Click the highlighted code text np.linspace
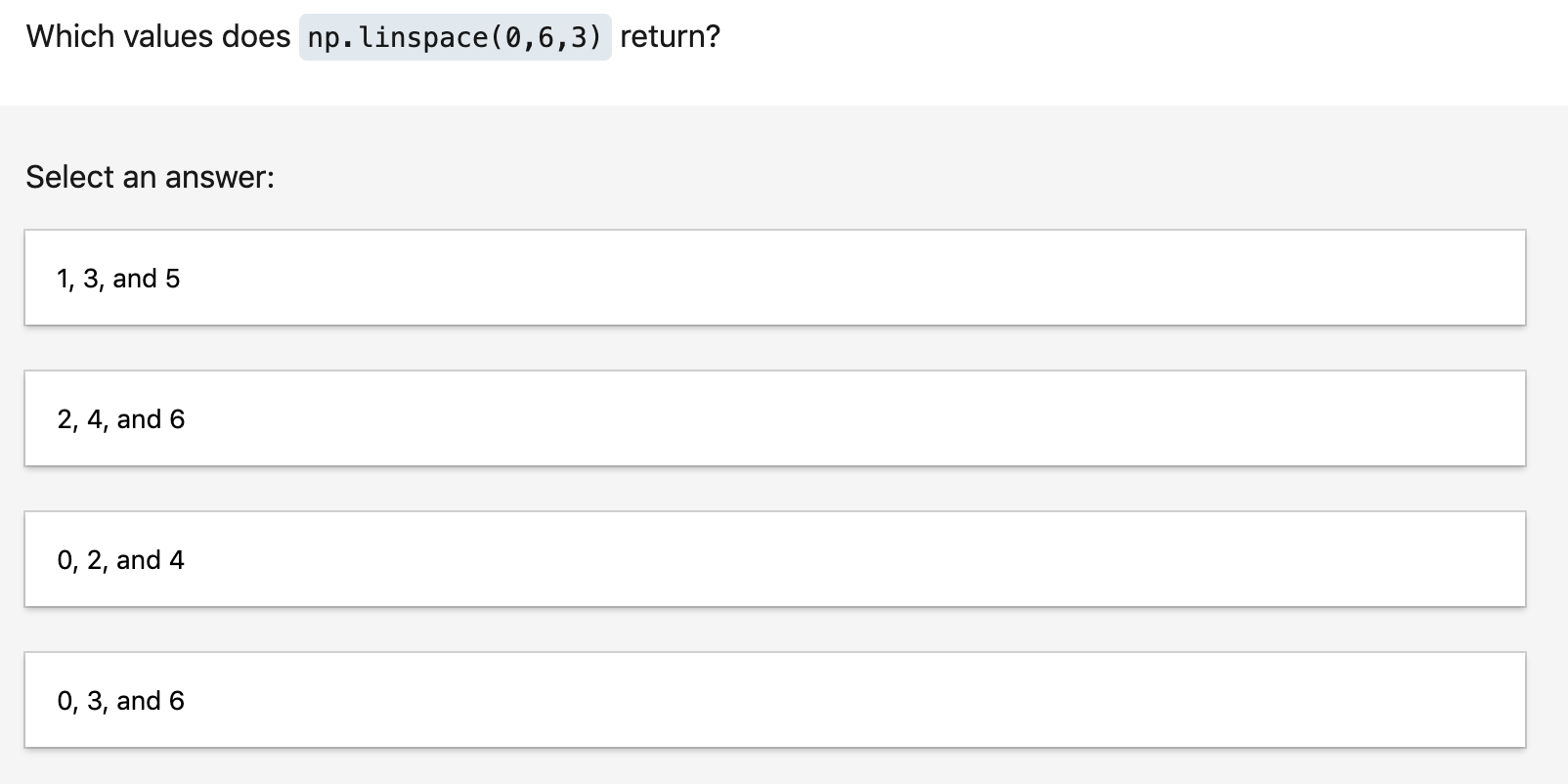Screen dimensions: 1568x784 (391, 37)
